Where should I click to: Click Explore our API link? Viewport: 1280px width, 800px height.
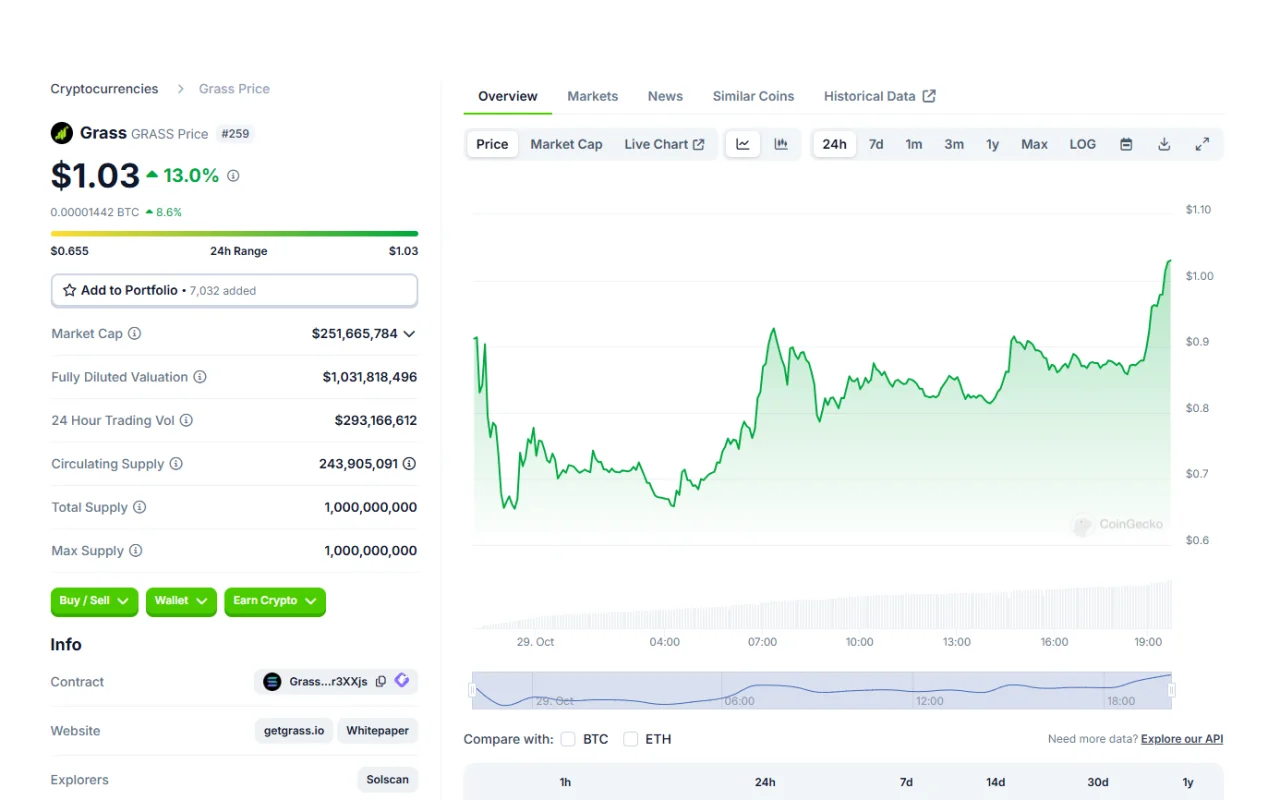tap(1182, 739)
